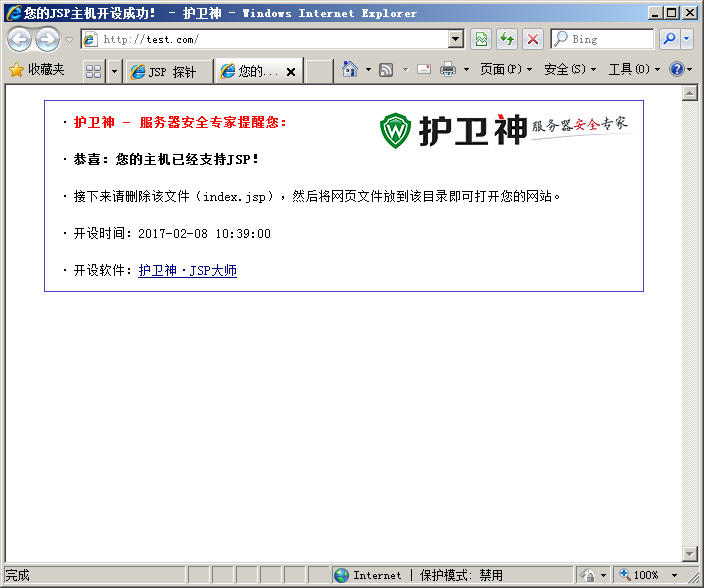Viewport: 704px width, 588px height.
Task: Go forward with the Forward arrow button
Action: [x=47, y=39]
